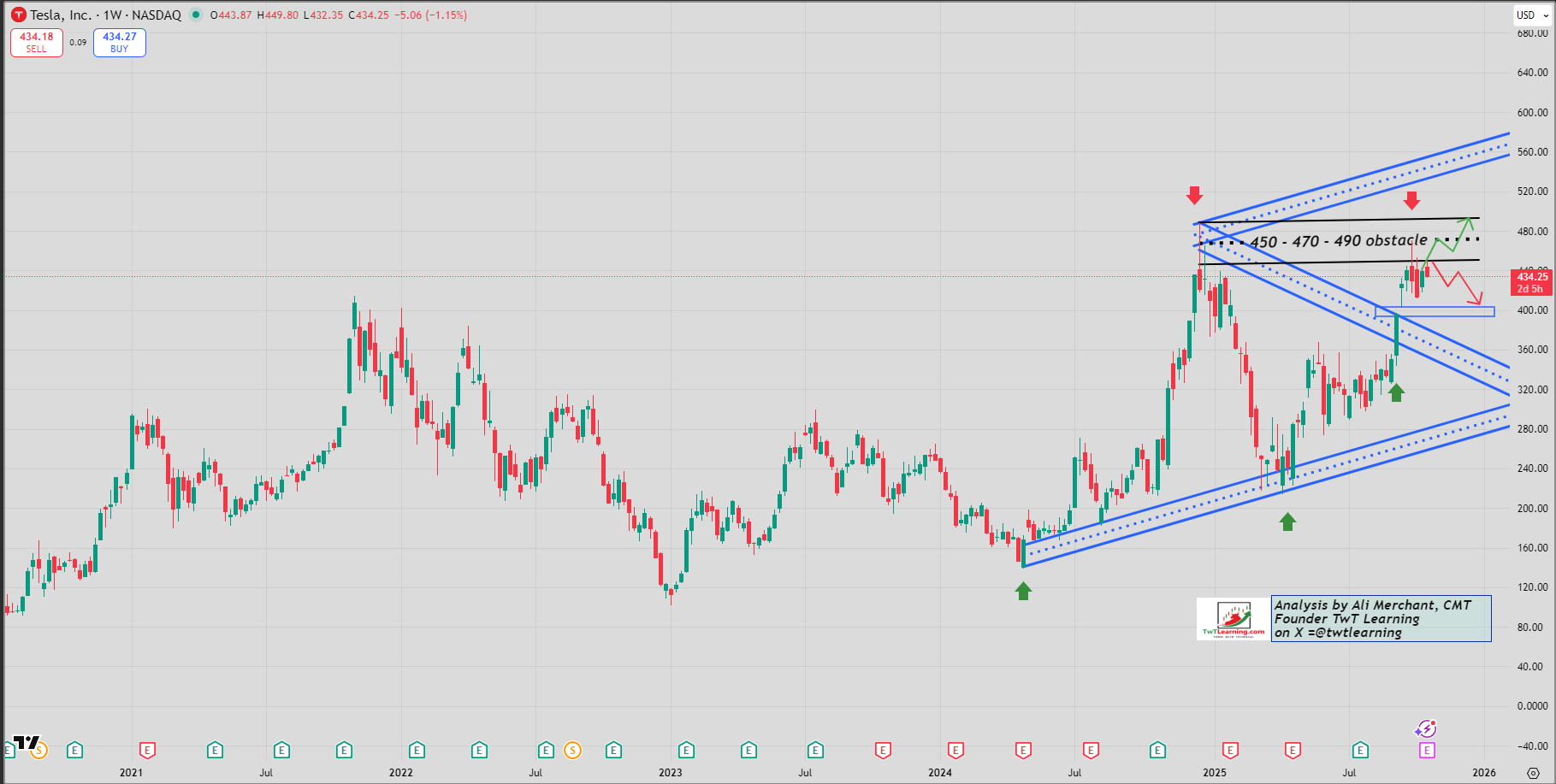Select the orange split marker after Jul 2022
The height and width of the screenshot is (784, 1556).
572,751
